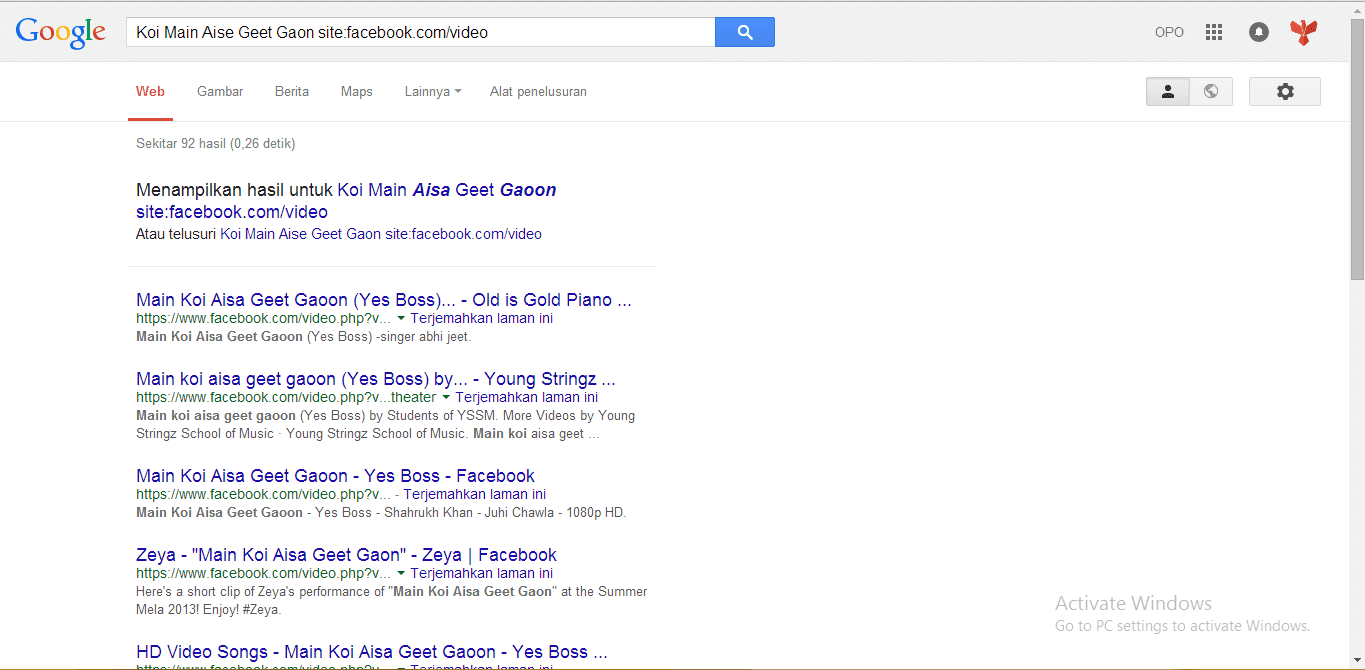Search instead for Koi Main Aise Geet Gaon
This screenshot has height=670, width=1365.
coord(381,234)
